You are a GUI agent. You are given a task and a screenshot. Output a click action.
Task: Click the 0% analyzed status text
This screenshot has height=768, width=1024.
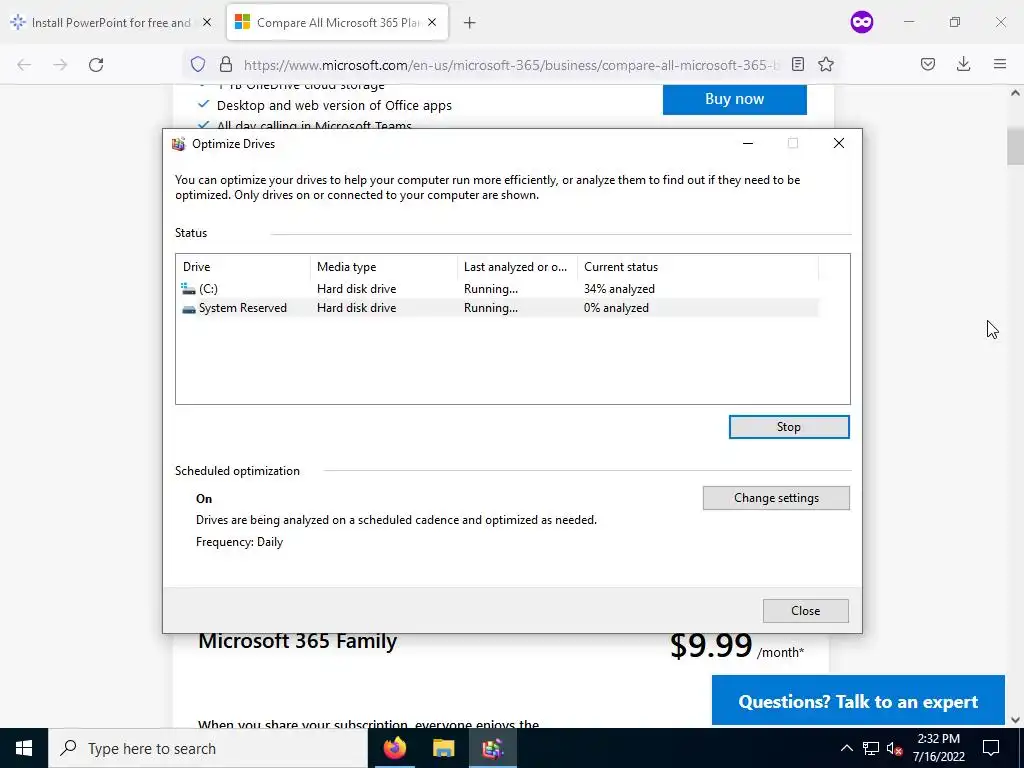616,308
